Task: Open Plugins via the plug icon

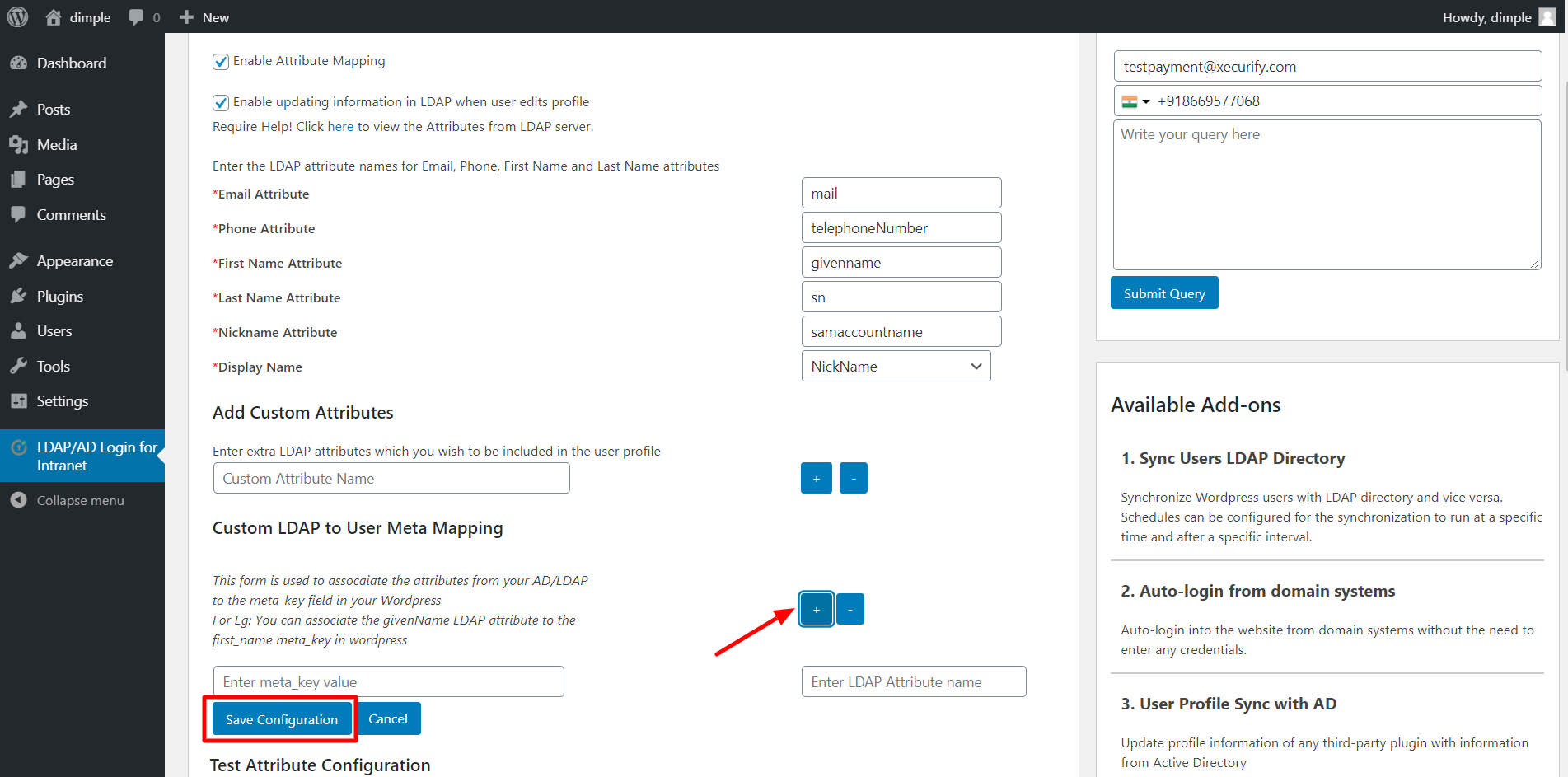Action: point(21,296)
